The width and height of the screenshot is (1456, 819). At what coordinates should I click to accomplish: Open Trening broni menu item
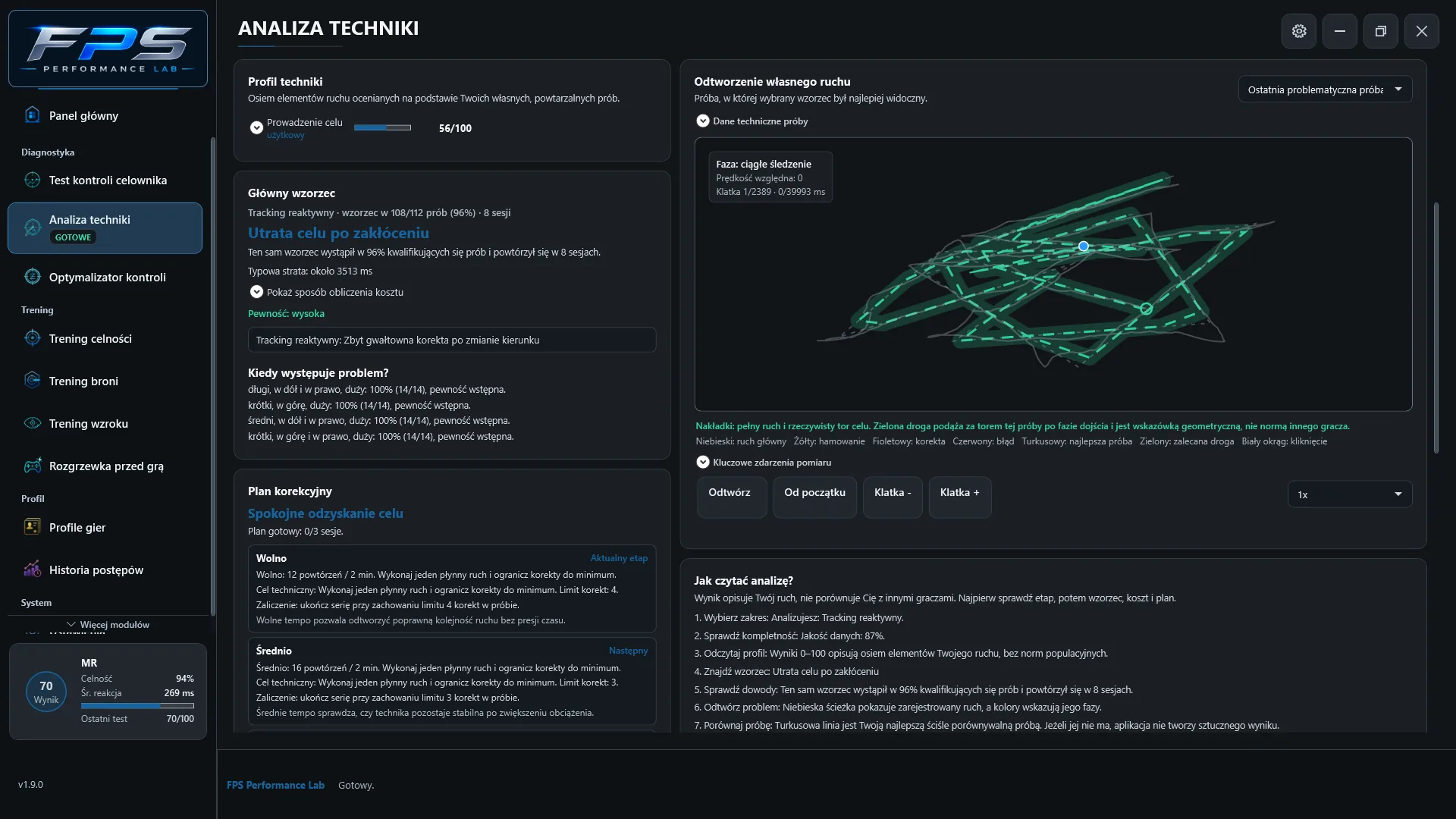[105, 381]
